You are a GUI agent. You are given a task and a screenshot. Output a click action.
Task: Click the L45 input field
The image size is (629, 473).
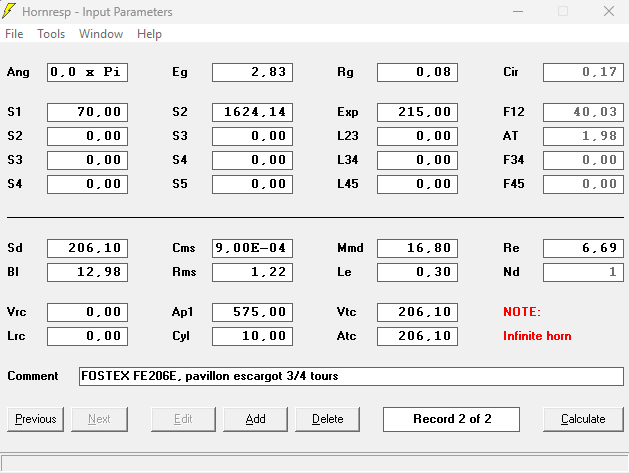click(417, 184)
